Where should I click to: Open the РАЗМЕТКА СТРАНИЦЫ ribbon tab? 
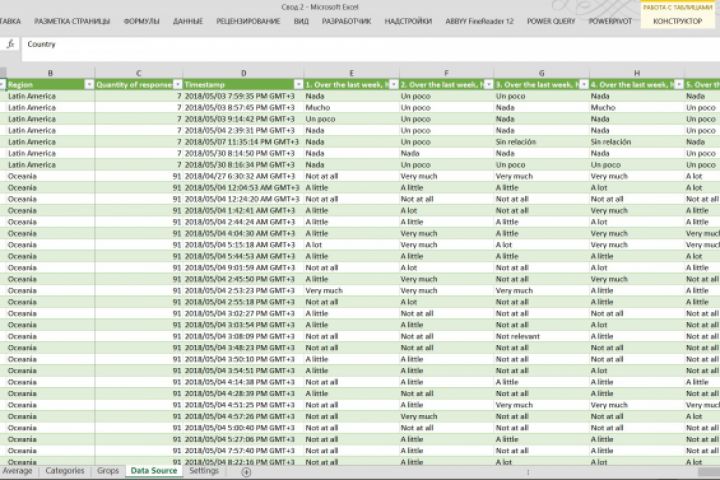72,21
